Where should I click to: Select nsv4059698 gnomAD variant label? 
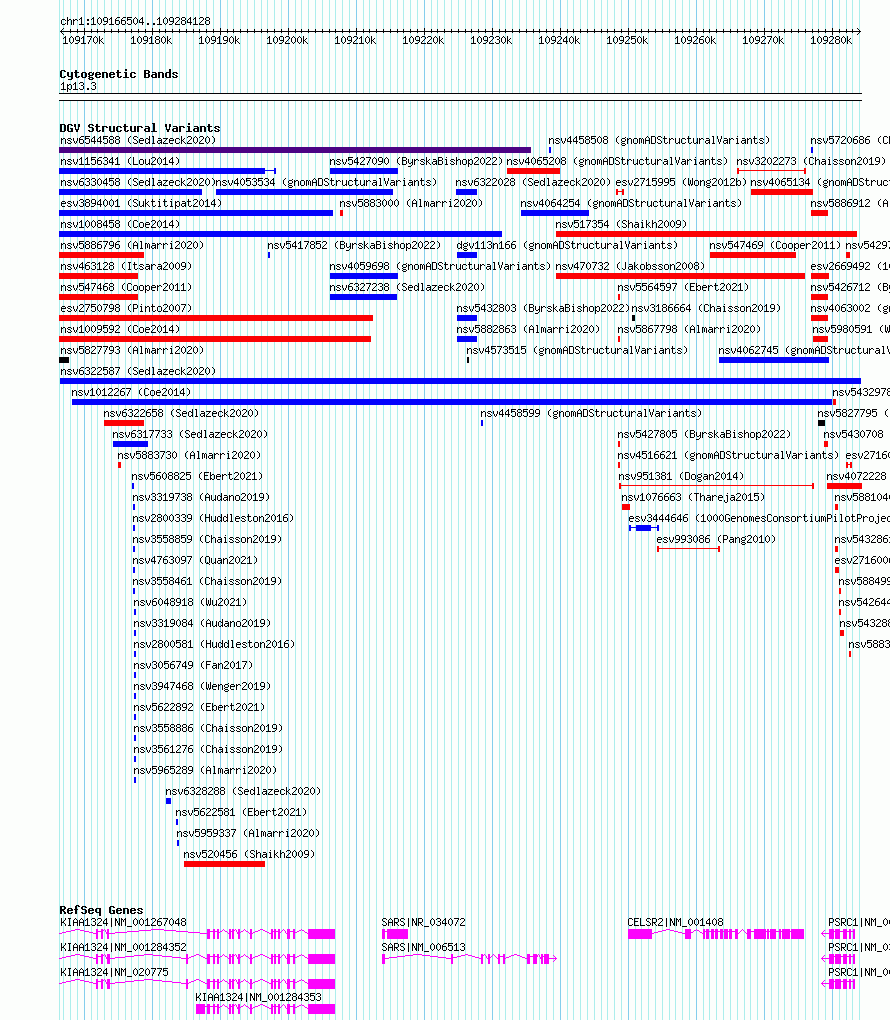coord(440,266)
